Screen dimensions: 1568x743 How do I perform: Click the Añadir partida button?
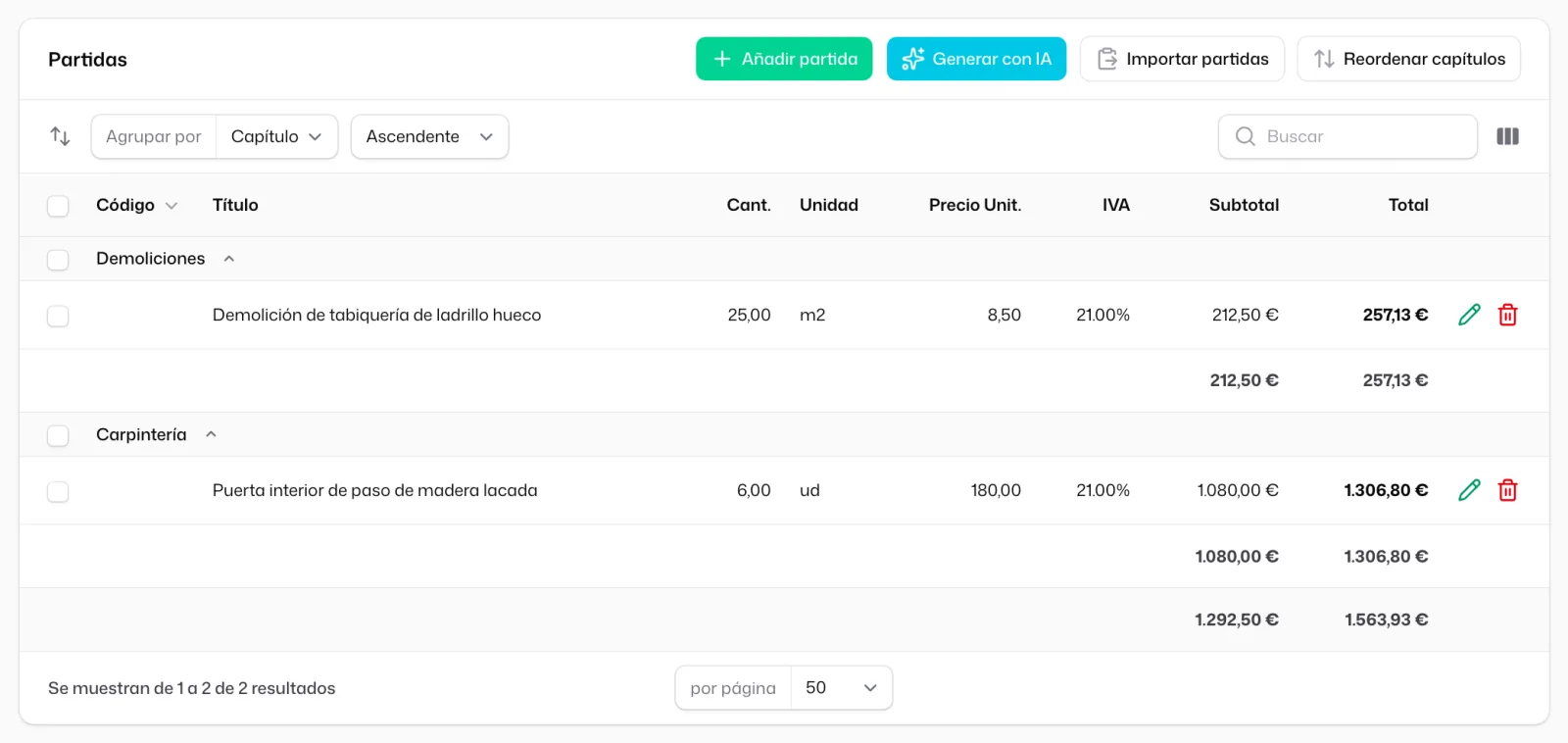point(784,59)
